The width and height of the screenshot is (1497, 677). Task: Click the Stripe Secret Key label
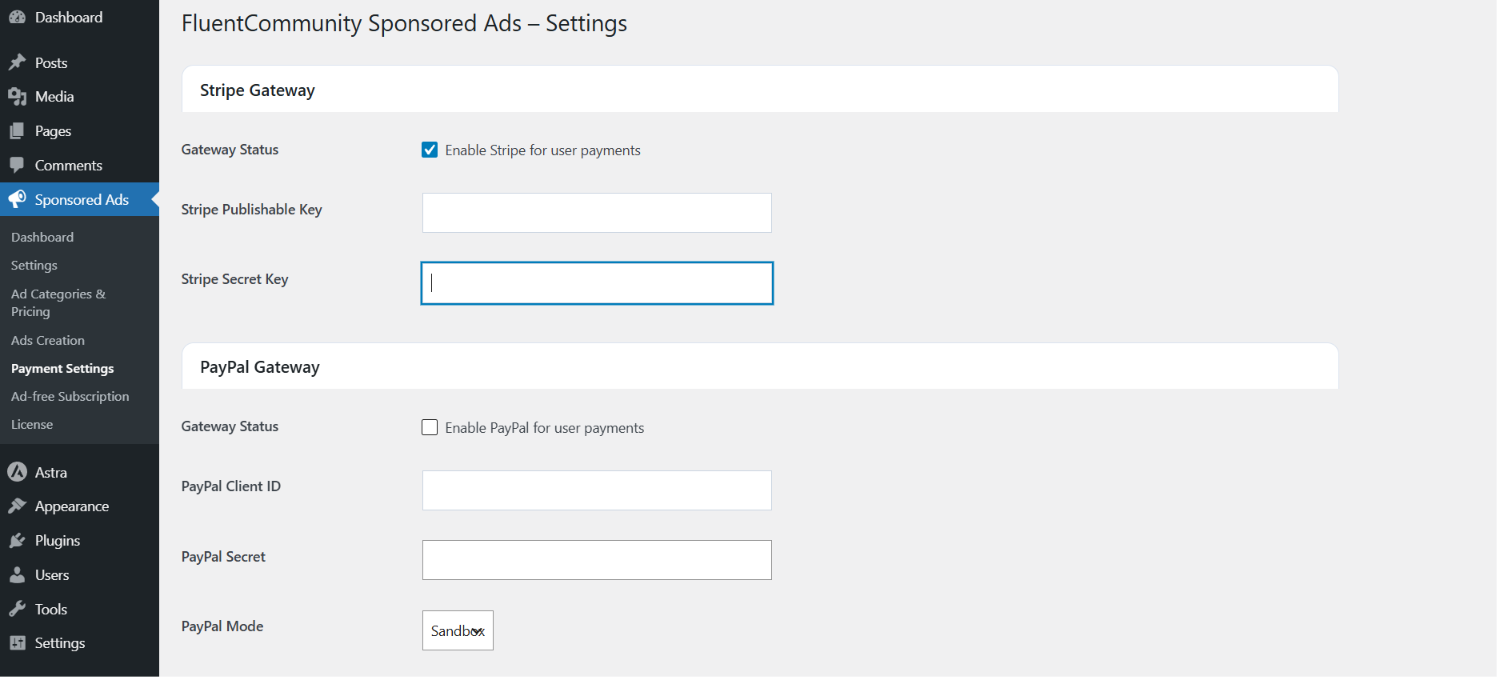point(234,279)
